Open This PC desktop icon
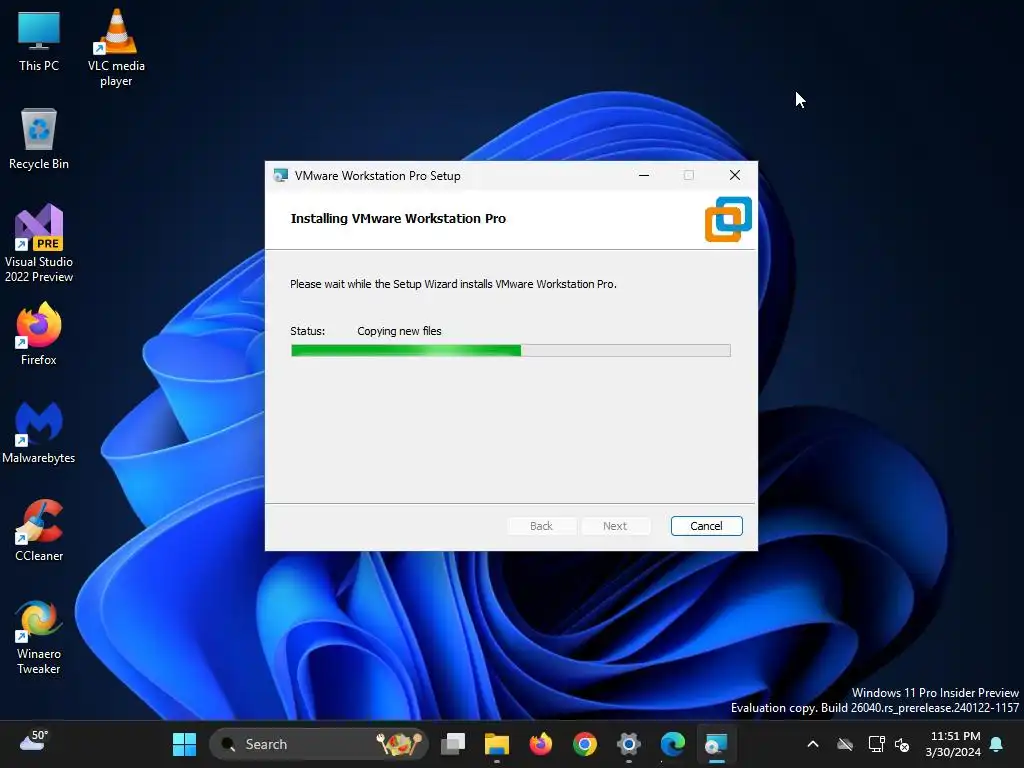The image size is (1024, 768). [x=39, y=40]
